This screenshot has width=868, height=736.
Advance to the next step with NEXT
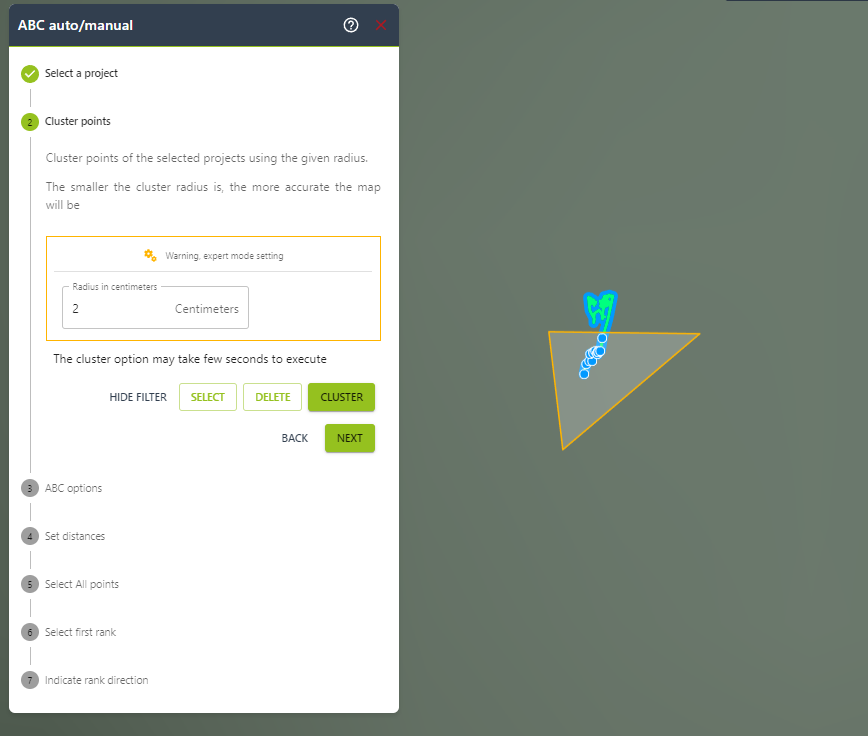[349, 438]
